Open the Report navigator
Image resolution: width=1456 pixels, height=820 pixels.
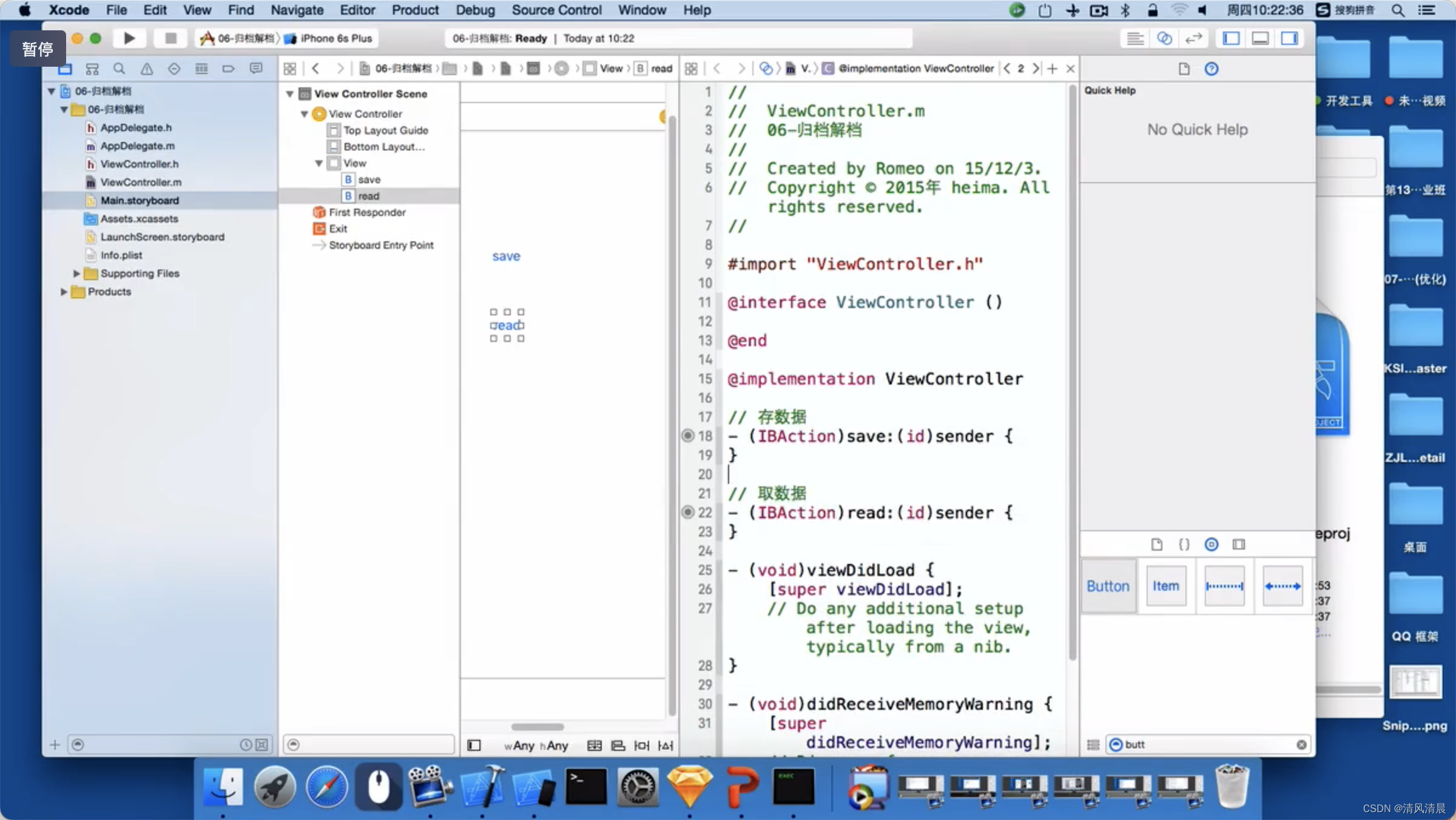click(256, 69)
